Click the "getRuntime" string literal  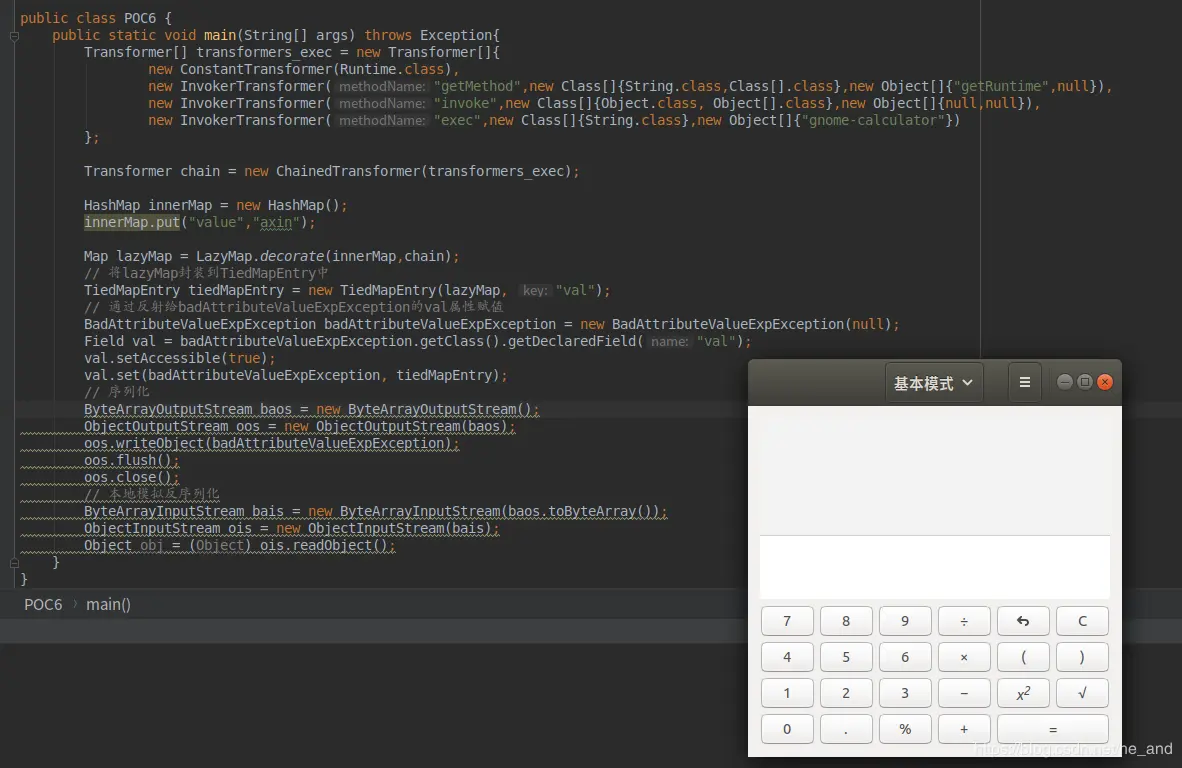(1001, 87)
